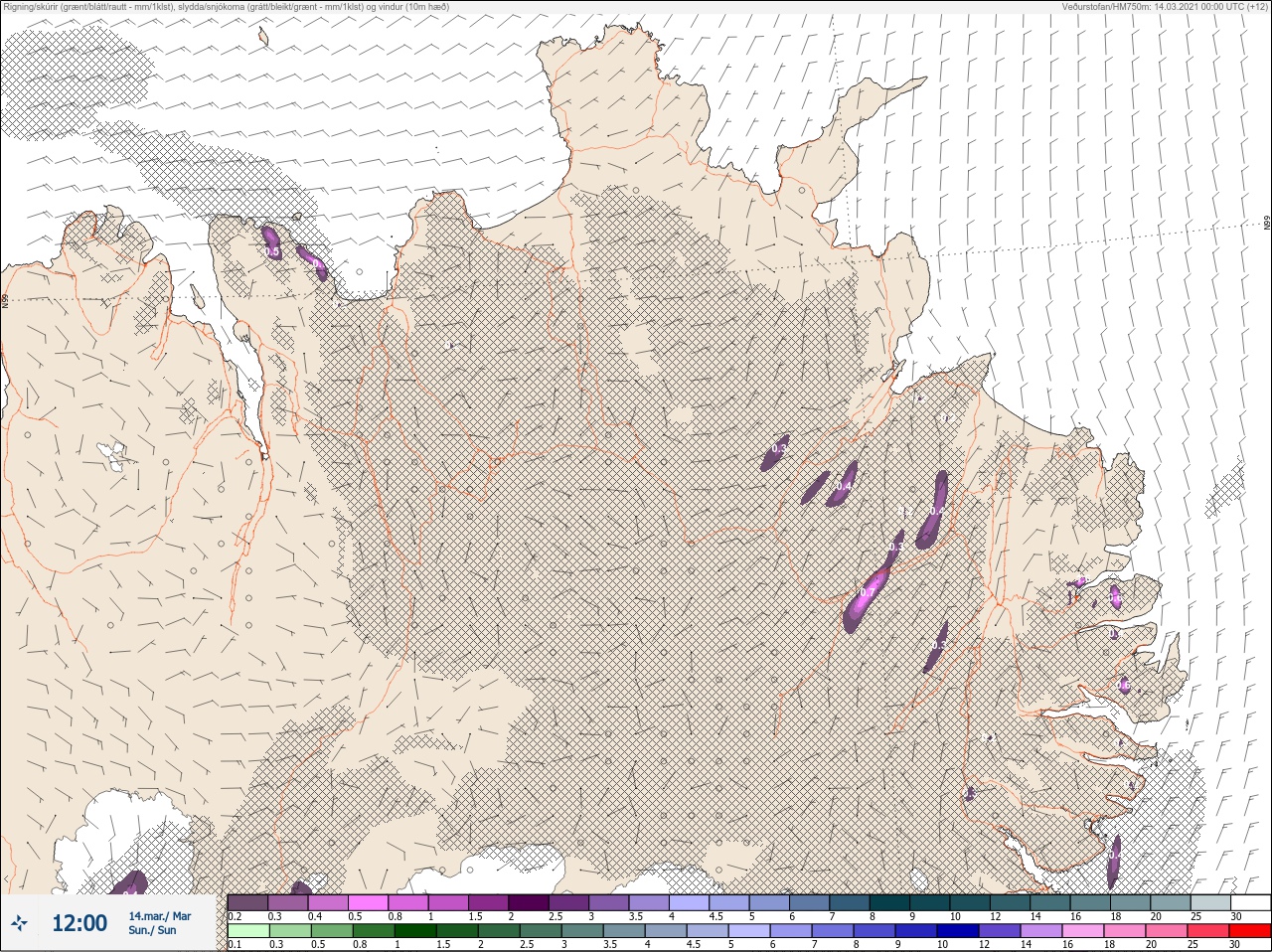Select upper legend swatch between 0.5 and 0.8

point(368,903)
